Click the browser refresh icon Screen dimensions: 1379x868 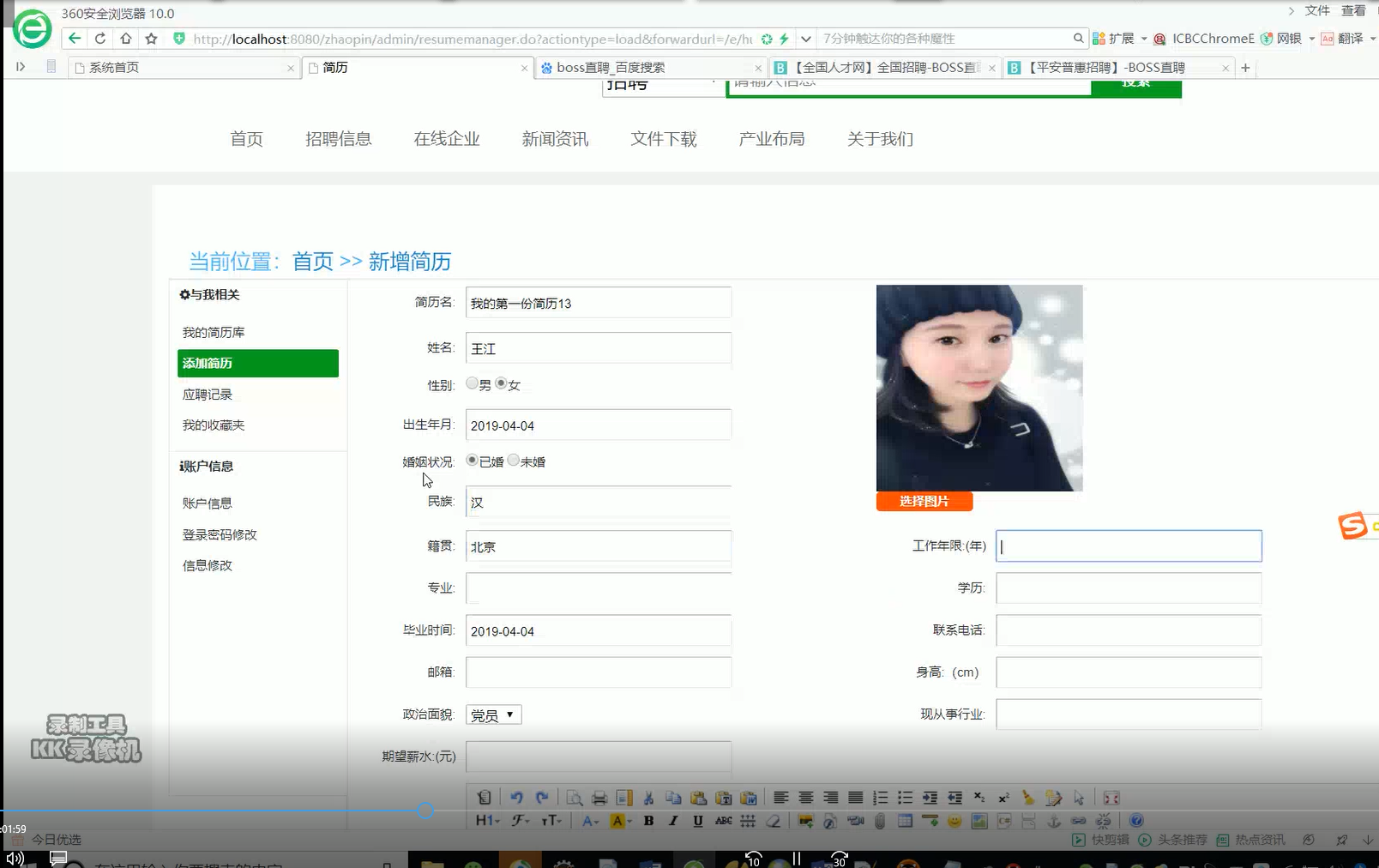tap(100, 39)
